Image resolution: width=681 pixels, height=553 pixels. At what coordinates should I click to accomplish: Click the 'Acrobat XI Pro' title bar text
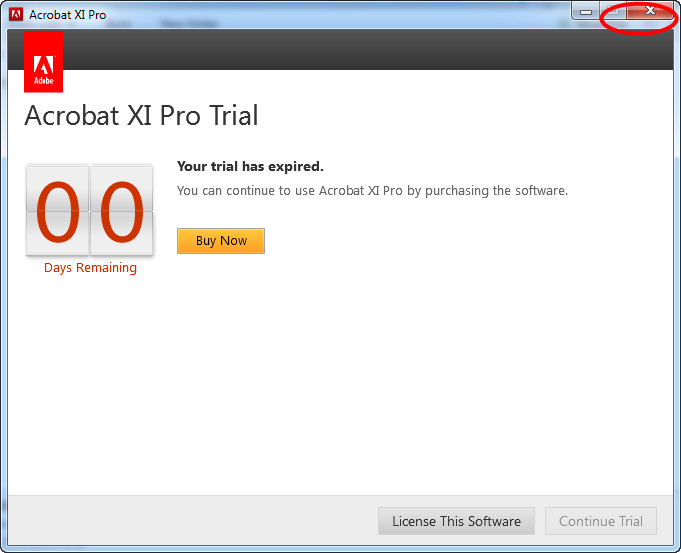[x=68, y=15]
